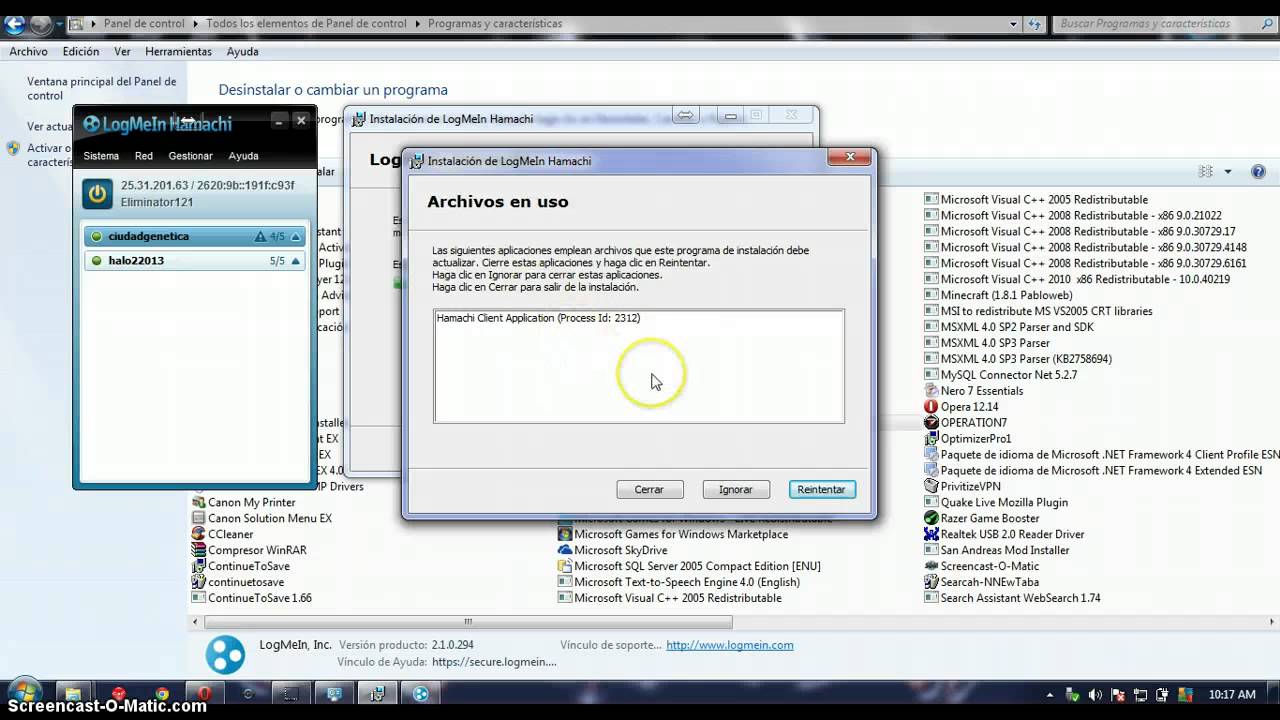This screenshot has width=1280, height=720.
Task: Open Chrome from the taskbar
Action: (162, 694)
